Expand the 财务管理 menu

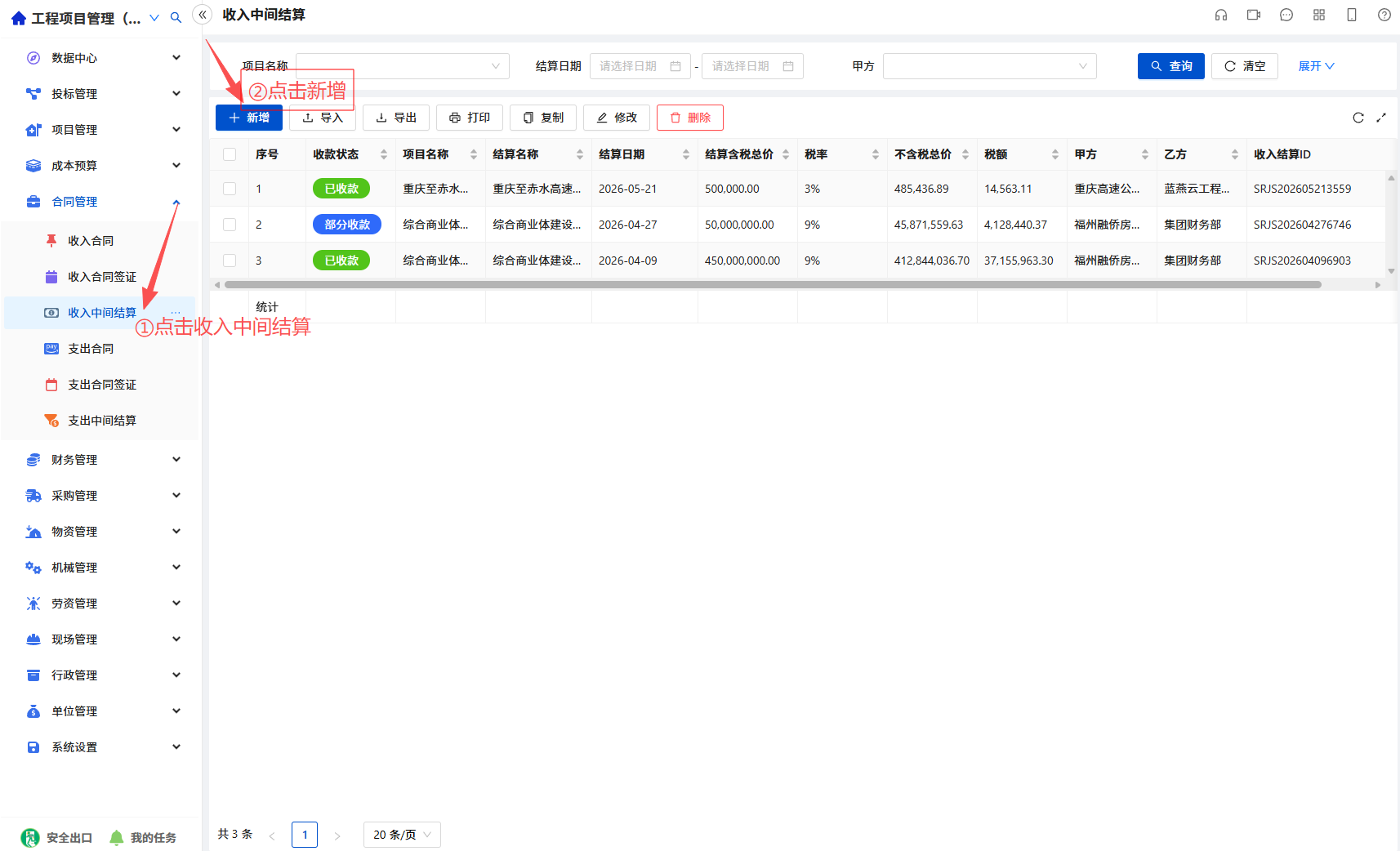click(x=102, y=460)
